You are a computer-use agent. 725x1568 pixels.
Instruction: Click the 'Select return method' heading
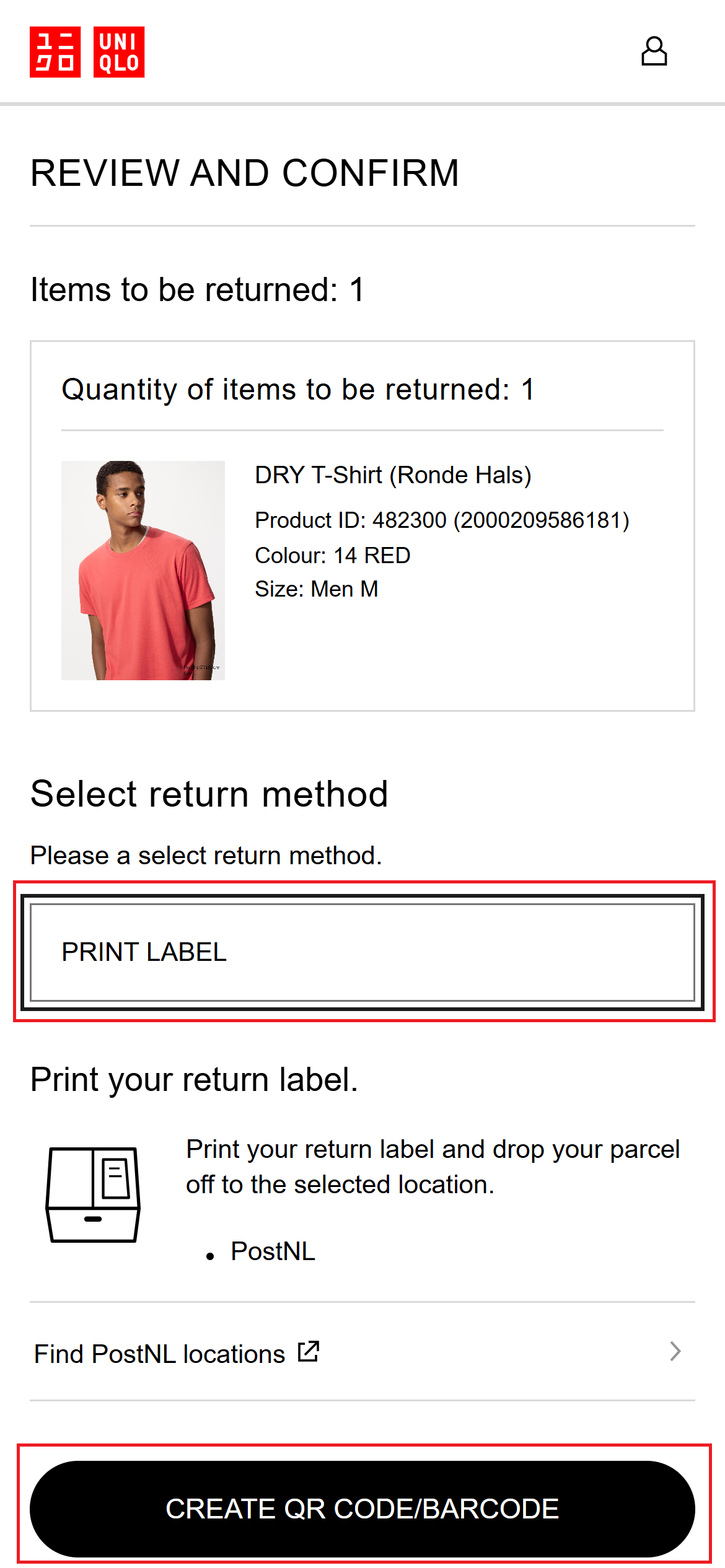pyautogui.click(x=209, y=794)
